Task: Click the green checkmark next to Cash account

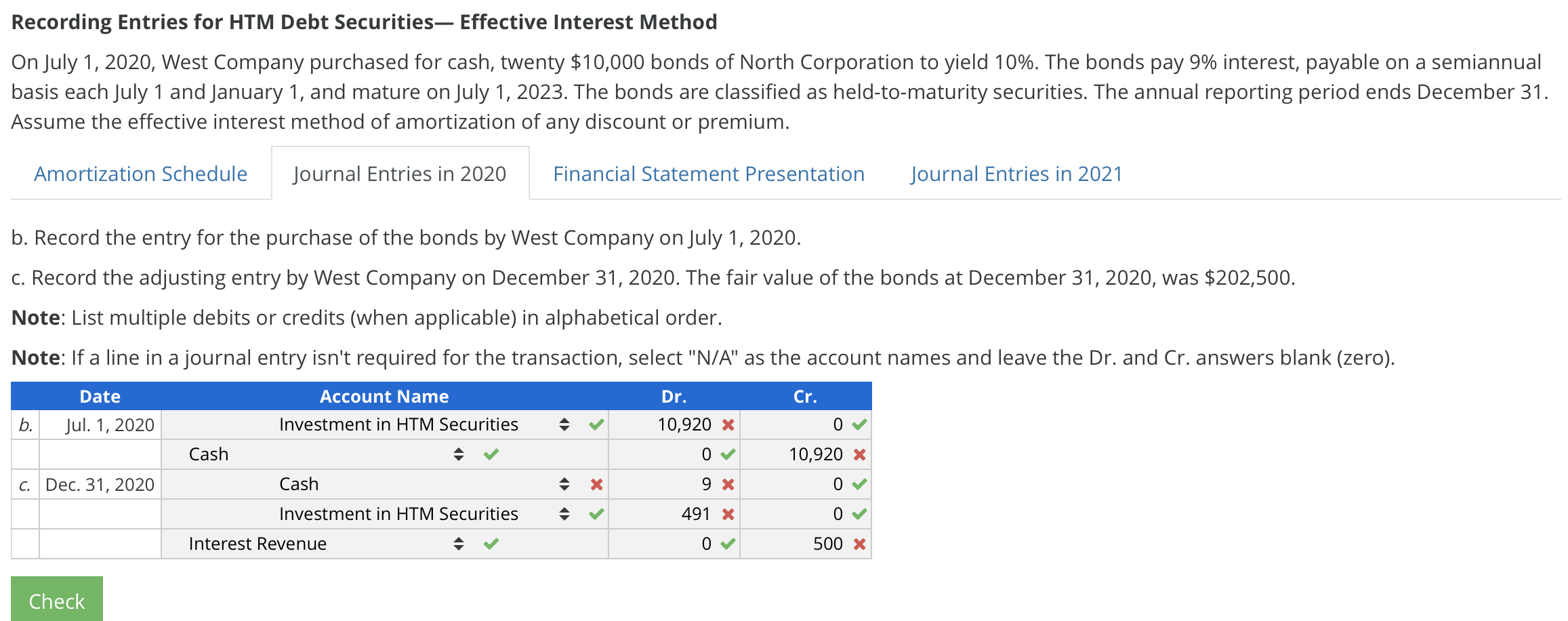Action: point(491,454)
